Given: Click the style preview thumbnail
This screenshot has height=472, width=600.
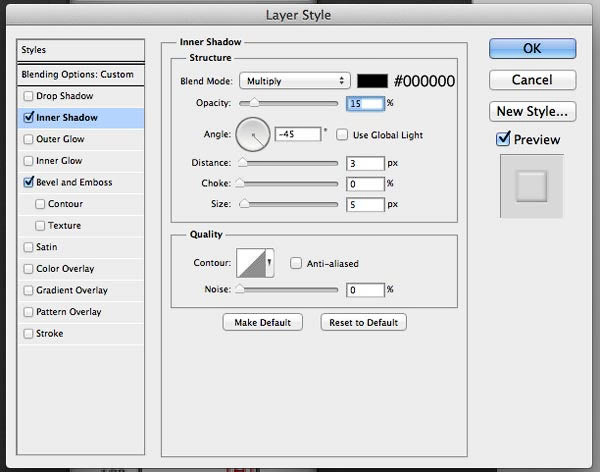Looking at the screenshot, I should pos(532,186).
